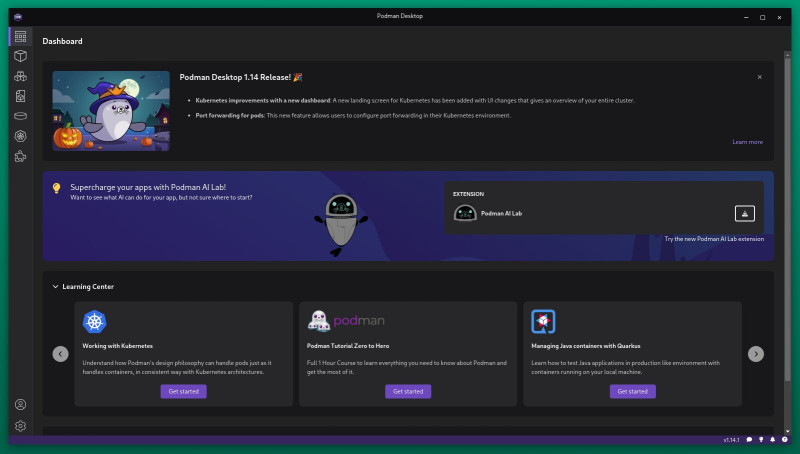Viewport: 800px width, 454px height.
Task: Click the Podman Desktop 1.14 Release heading
Action: pyautogui.click(x=241, y=77)
